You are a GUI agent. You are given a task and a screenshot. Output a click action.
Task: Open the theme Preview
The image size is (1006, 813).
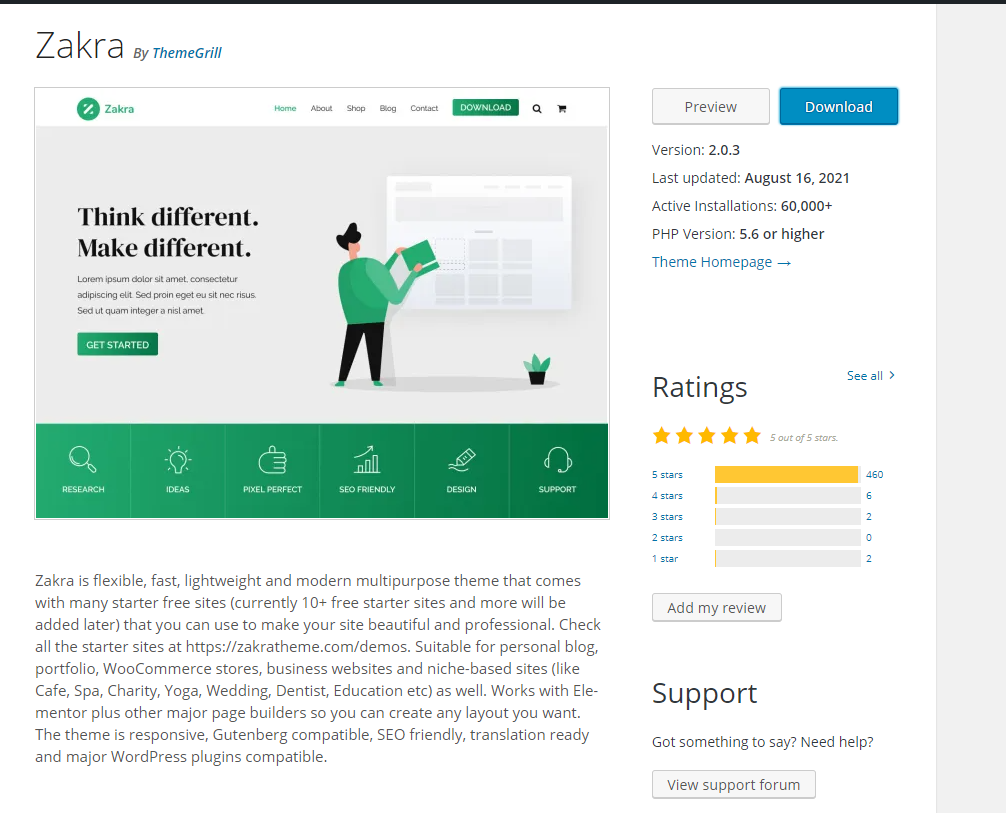[710, 107]
